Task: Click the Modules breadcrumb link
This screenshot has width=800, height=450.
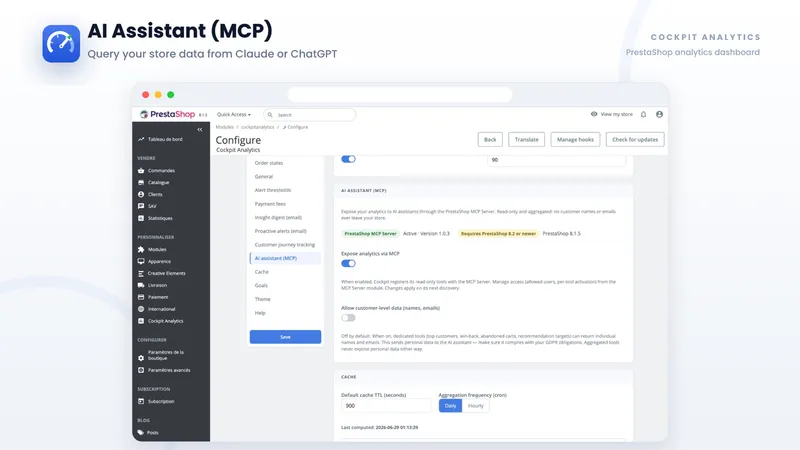Action: [224, 127]
